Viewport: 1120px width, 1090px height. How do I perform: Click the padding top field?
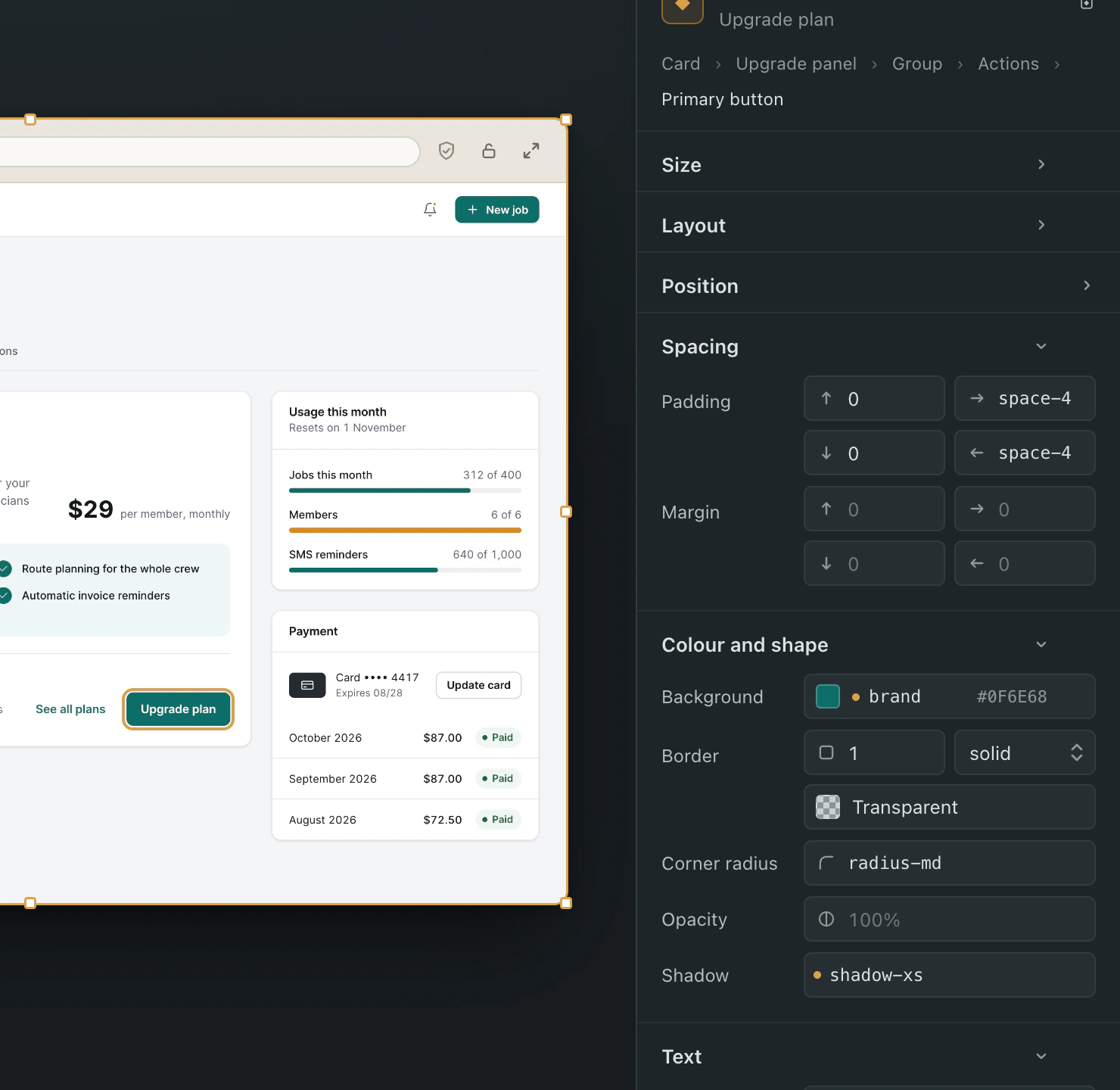[874, 398]
